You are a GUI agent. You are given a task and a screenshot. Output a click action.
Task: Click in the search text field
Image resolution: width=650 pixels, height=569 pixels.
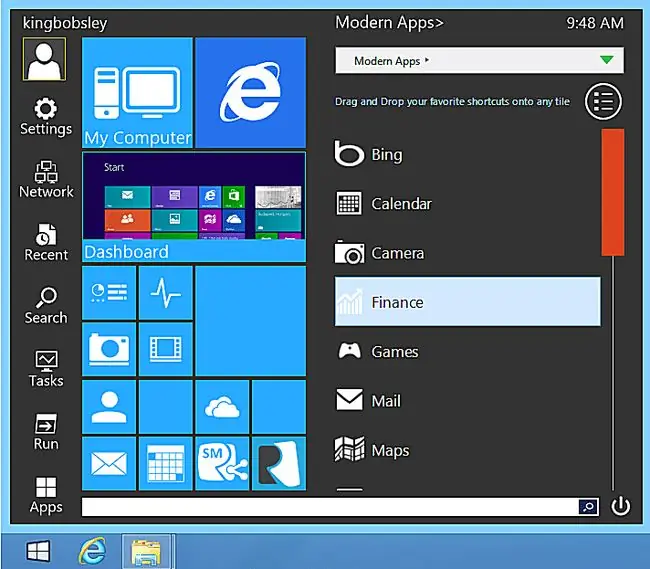tap(330, 507)
